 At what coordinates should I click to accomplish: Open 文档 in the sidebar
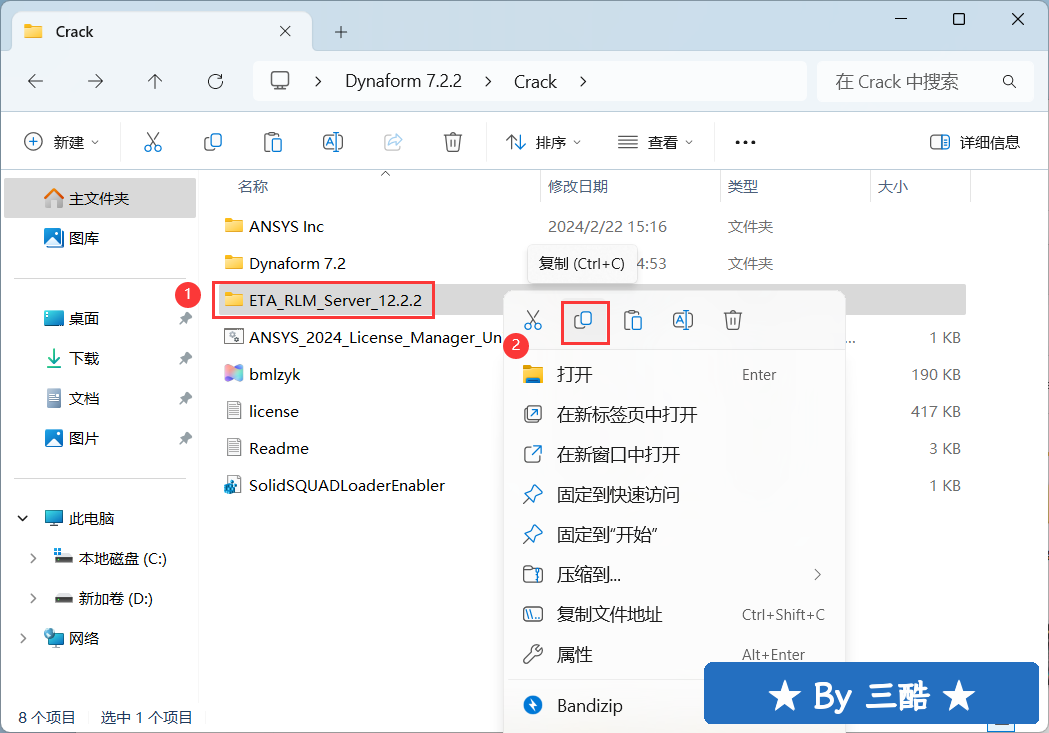tap(100, 399)
